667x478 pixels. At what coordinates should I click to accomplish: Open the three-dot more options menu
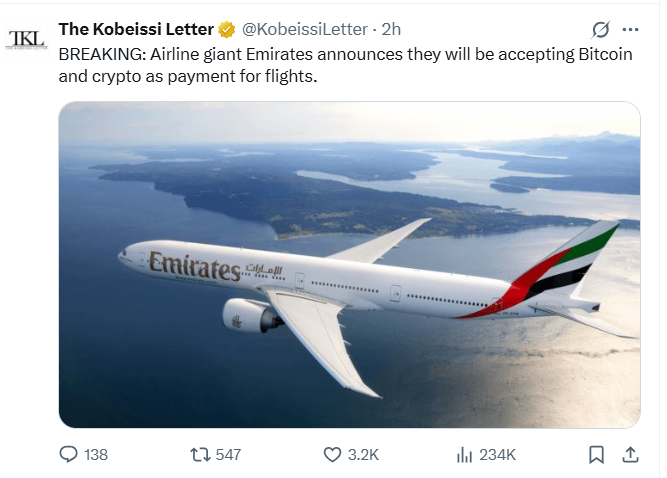[x=630, y=29]
